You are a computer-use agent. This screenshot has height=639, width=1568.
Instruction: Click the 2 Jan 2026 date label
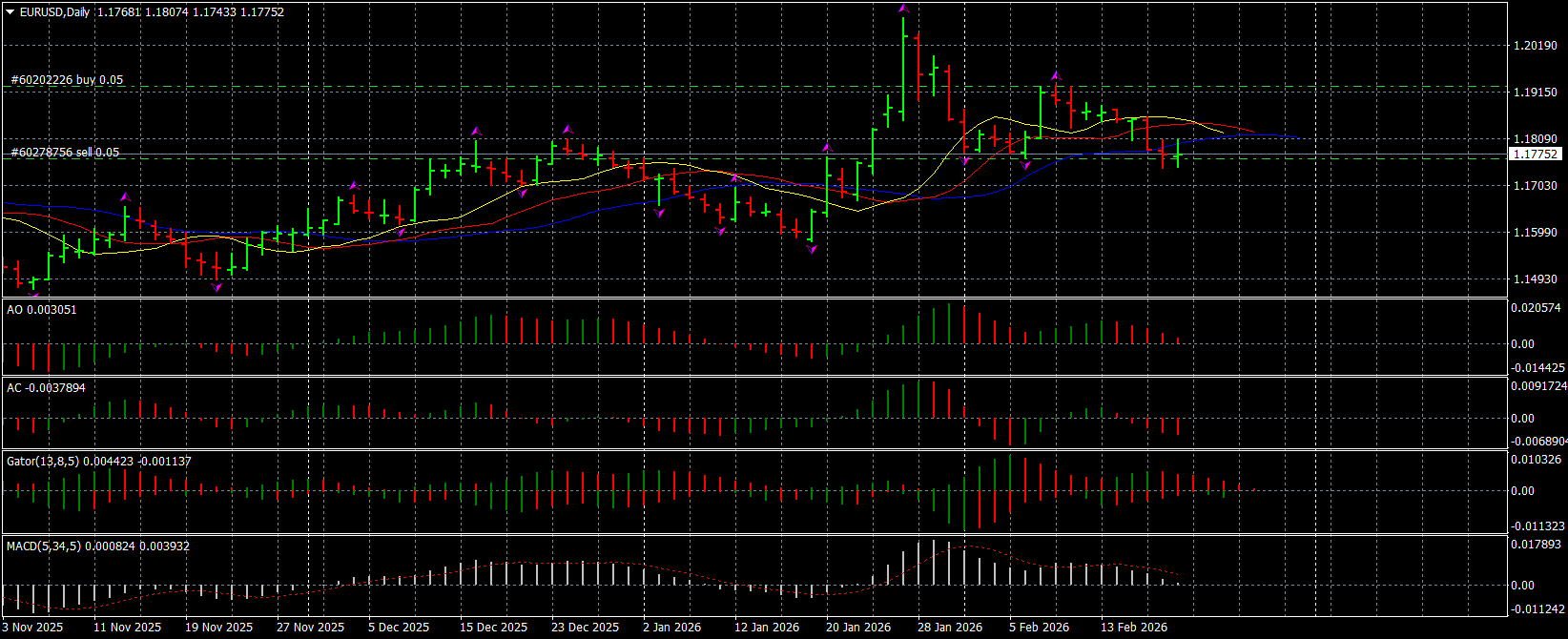pos(672,628)
